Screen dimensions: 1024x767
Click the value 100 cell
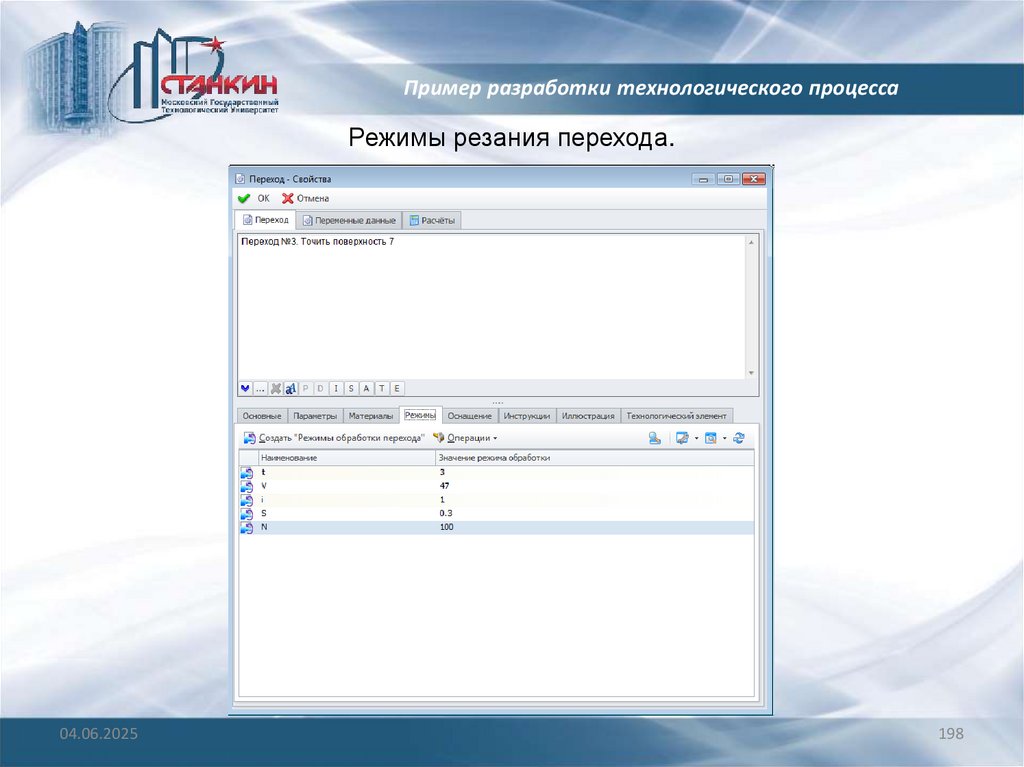[x=594, y=527]
